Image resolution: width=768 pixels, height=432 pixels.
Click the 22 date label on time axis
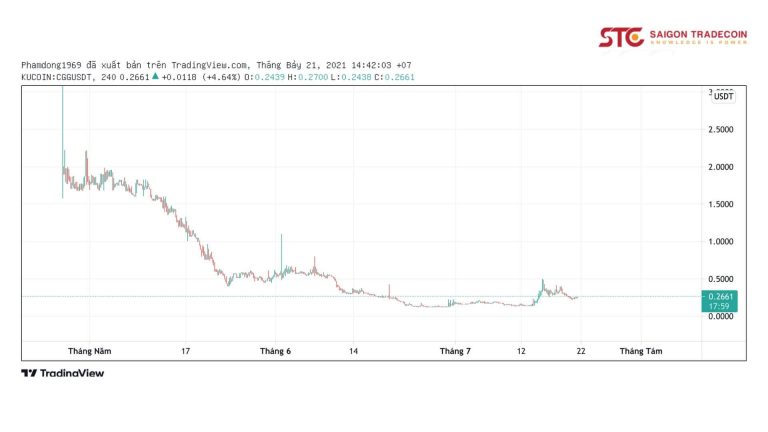580,351
